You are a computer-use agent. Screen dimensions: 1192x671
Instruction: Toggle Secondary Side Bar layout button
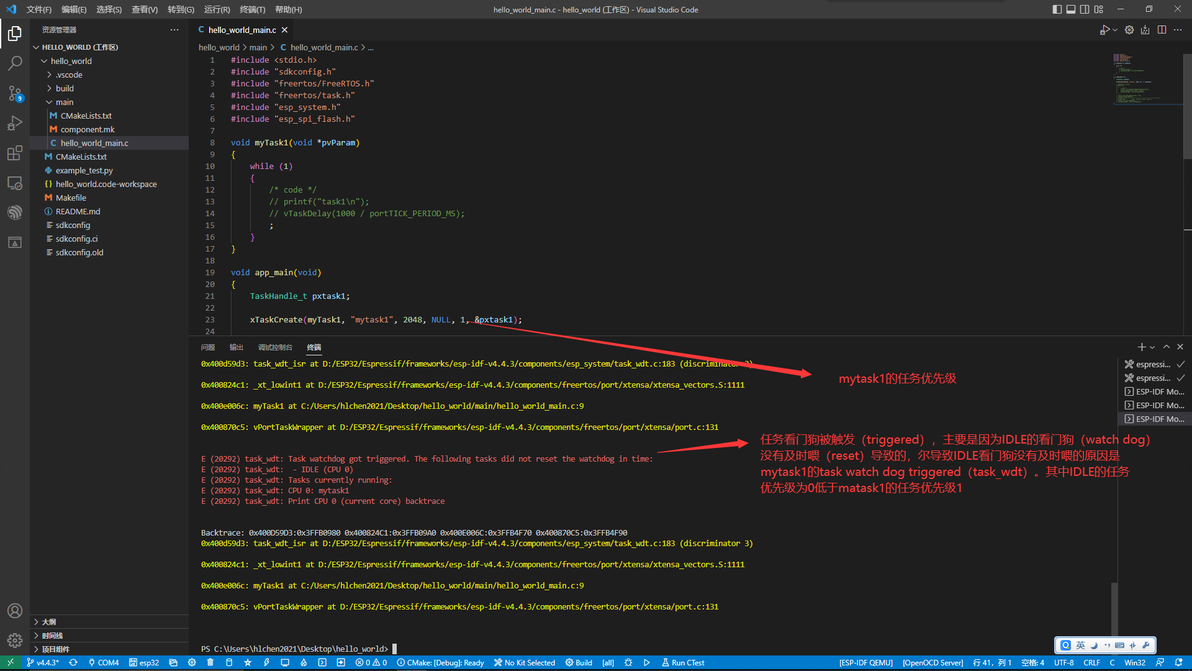pyautogui.click(x=1084, y=9)
